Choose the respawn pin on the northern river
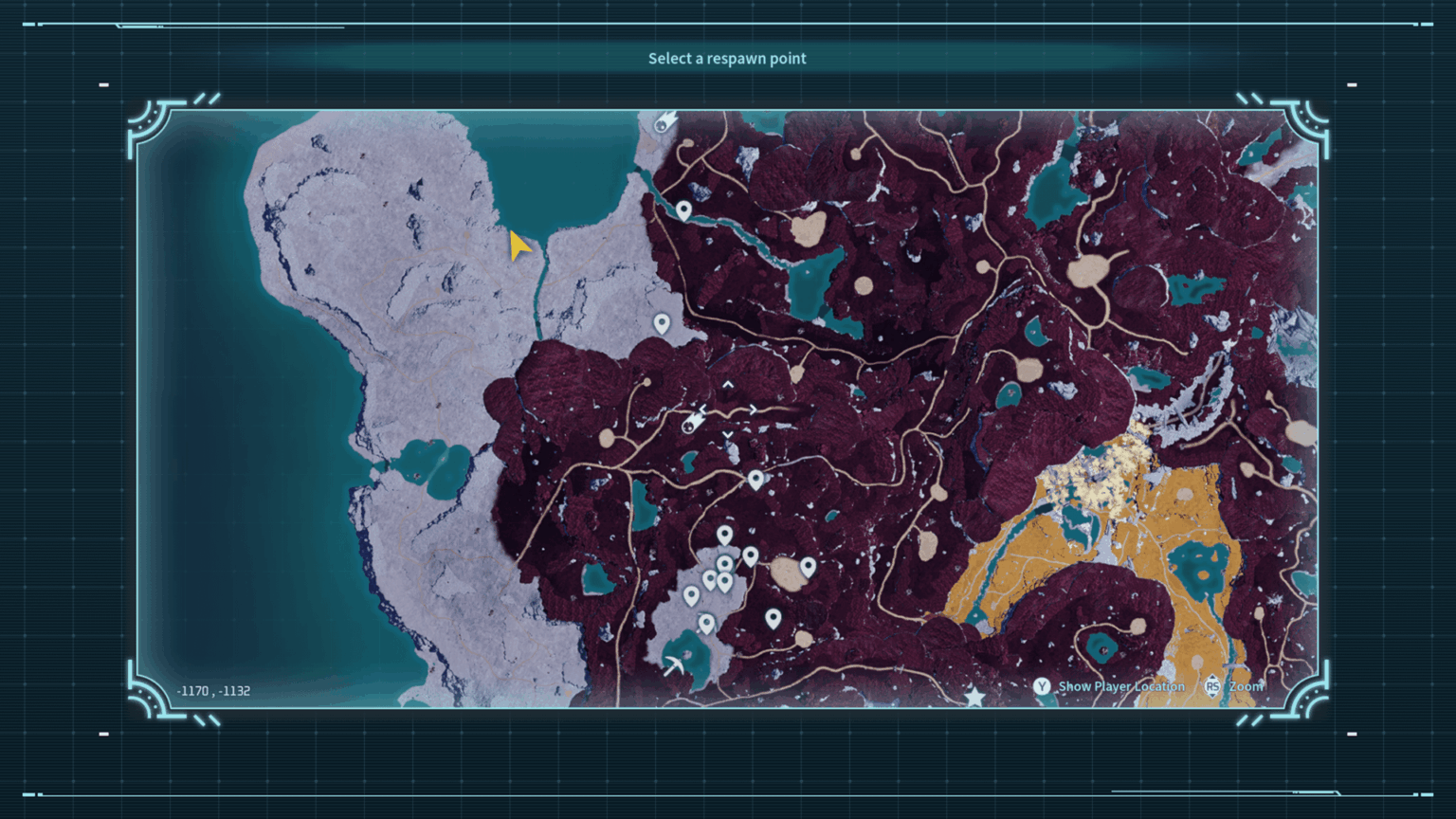The height and width of the screenshot is (819, 1456). [683, 210]
